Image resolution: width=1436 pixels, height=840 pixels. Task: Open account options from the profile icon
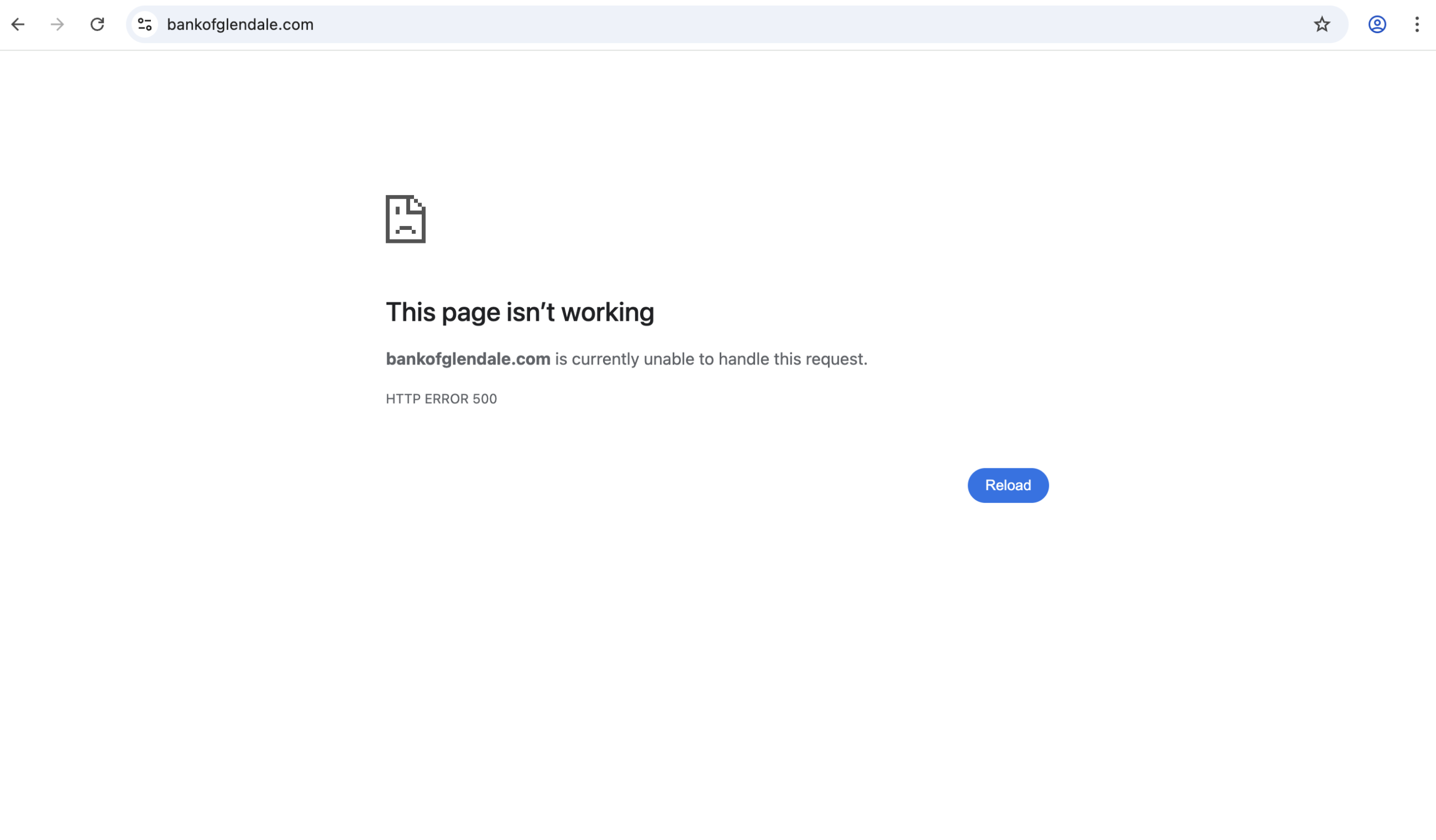pyautogui.click(x=1377, y=24)
